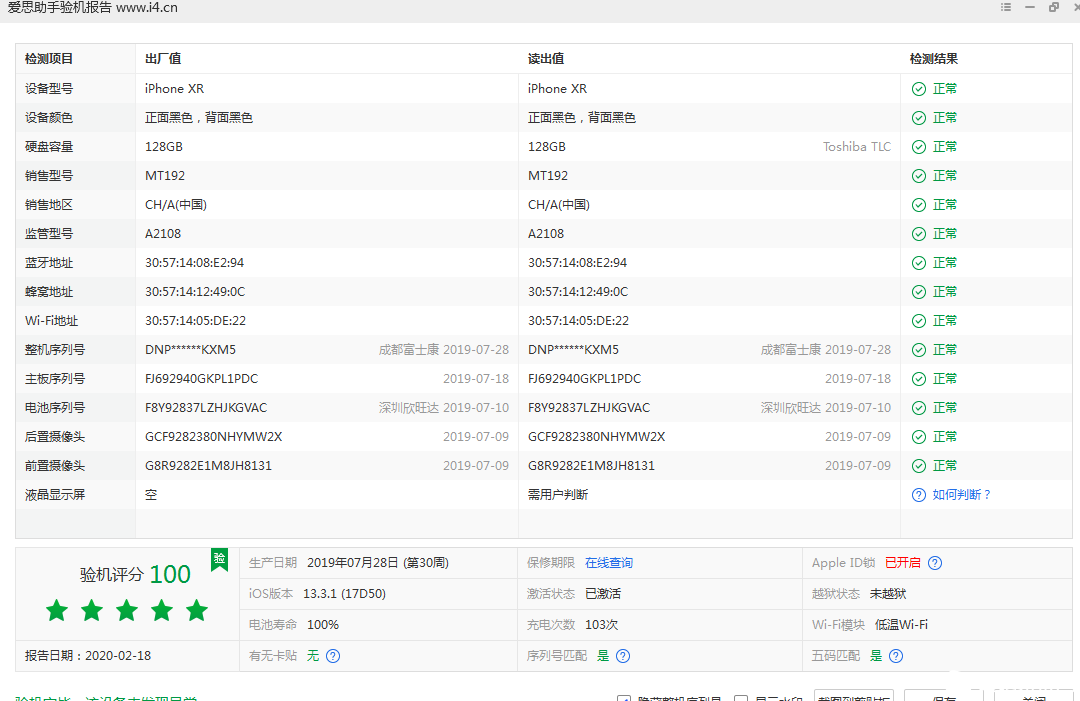Click the green check icon in 设备颜色 row

(919, 118)
